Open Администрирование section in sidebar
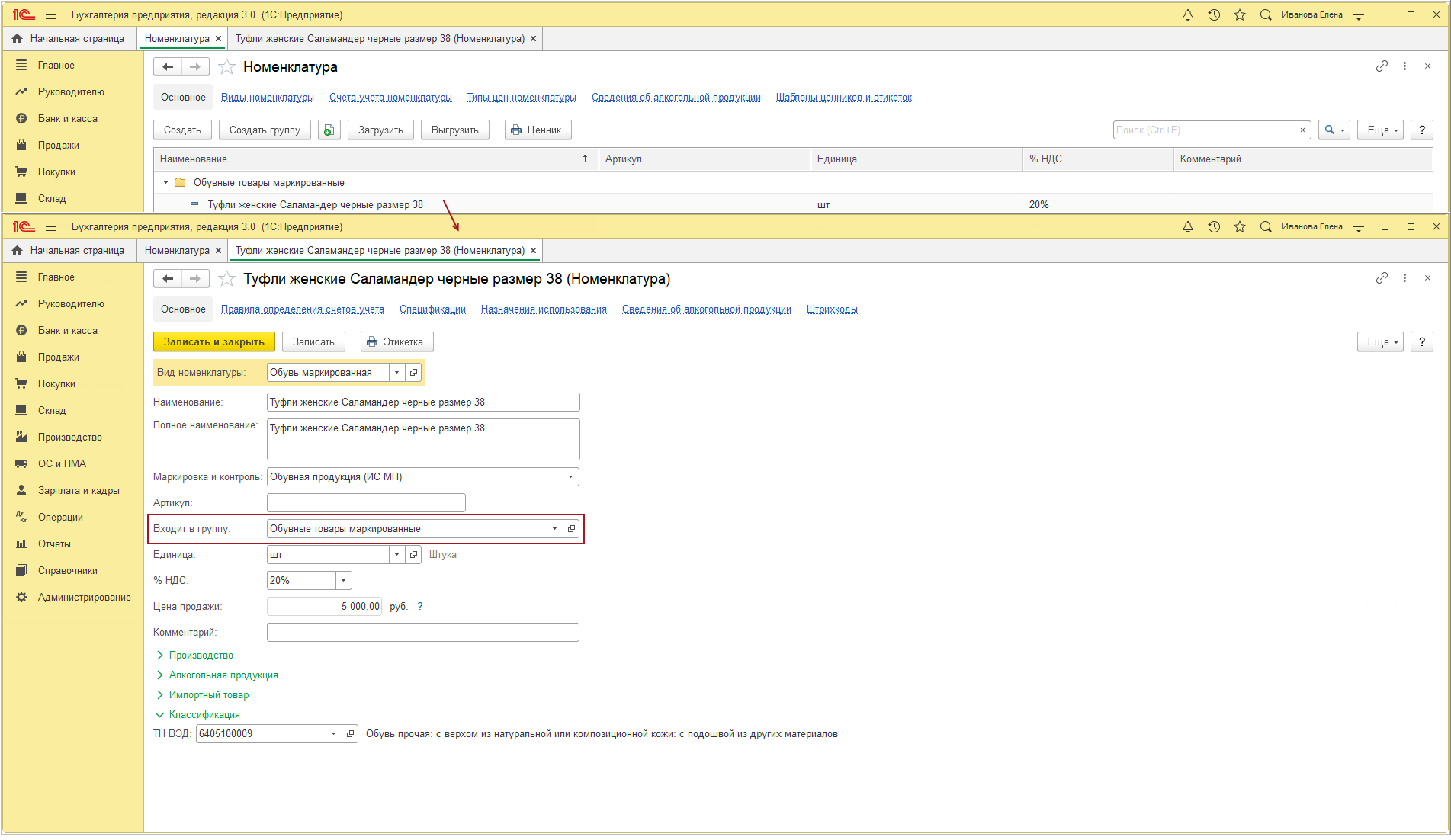The height and width of the screenshot is (840, 1451). [84, 597]
